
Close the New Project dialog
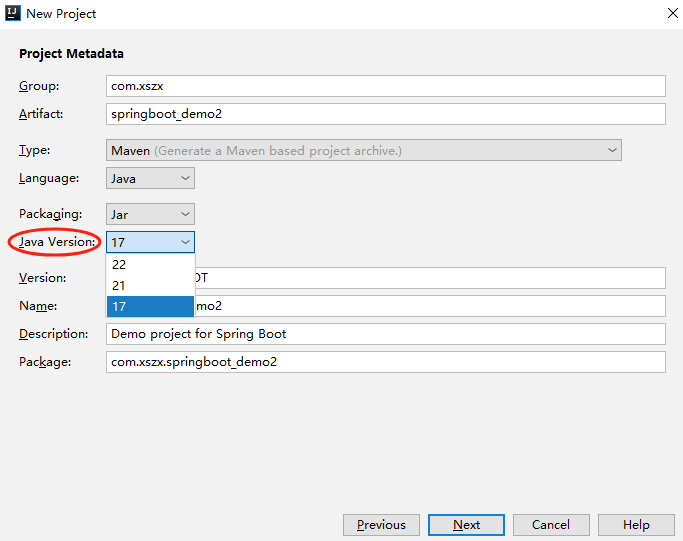click(x=670, y=14)
